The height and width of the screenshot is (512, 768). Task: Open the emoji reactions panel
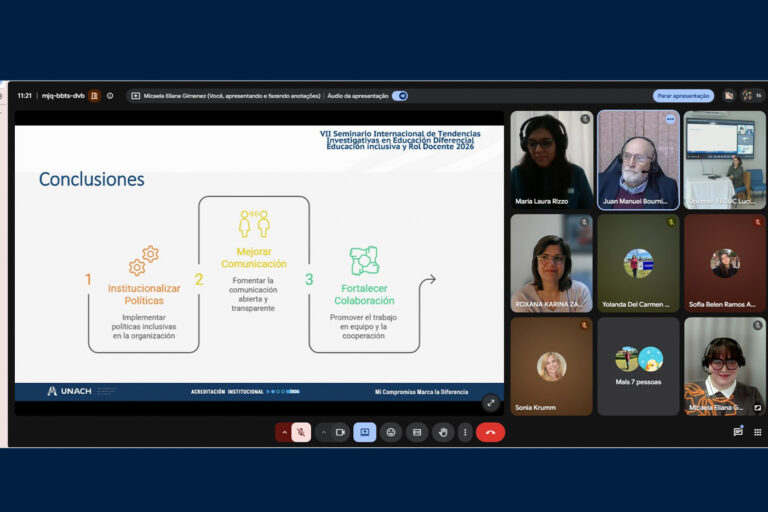tap(391, 432)
